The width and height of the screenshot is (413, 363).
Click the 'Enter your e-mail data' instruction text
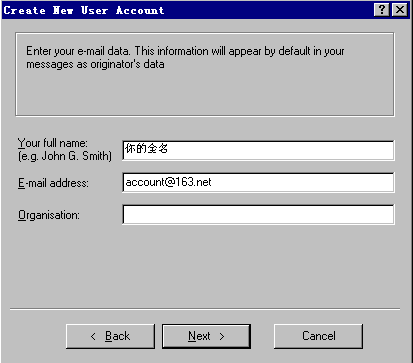point(185,57)
